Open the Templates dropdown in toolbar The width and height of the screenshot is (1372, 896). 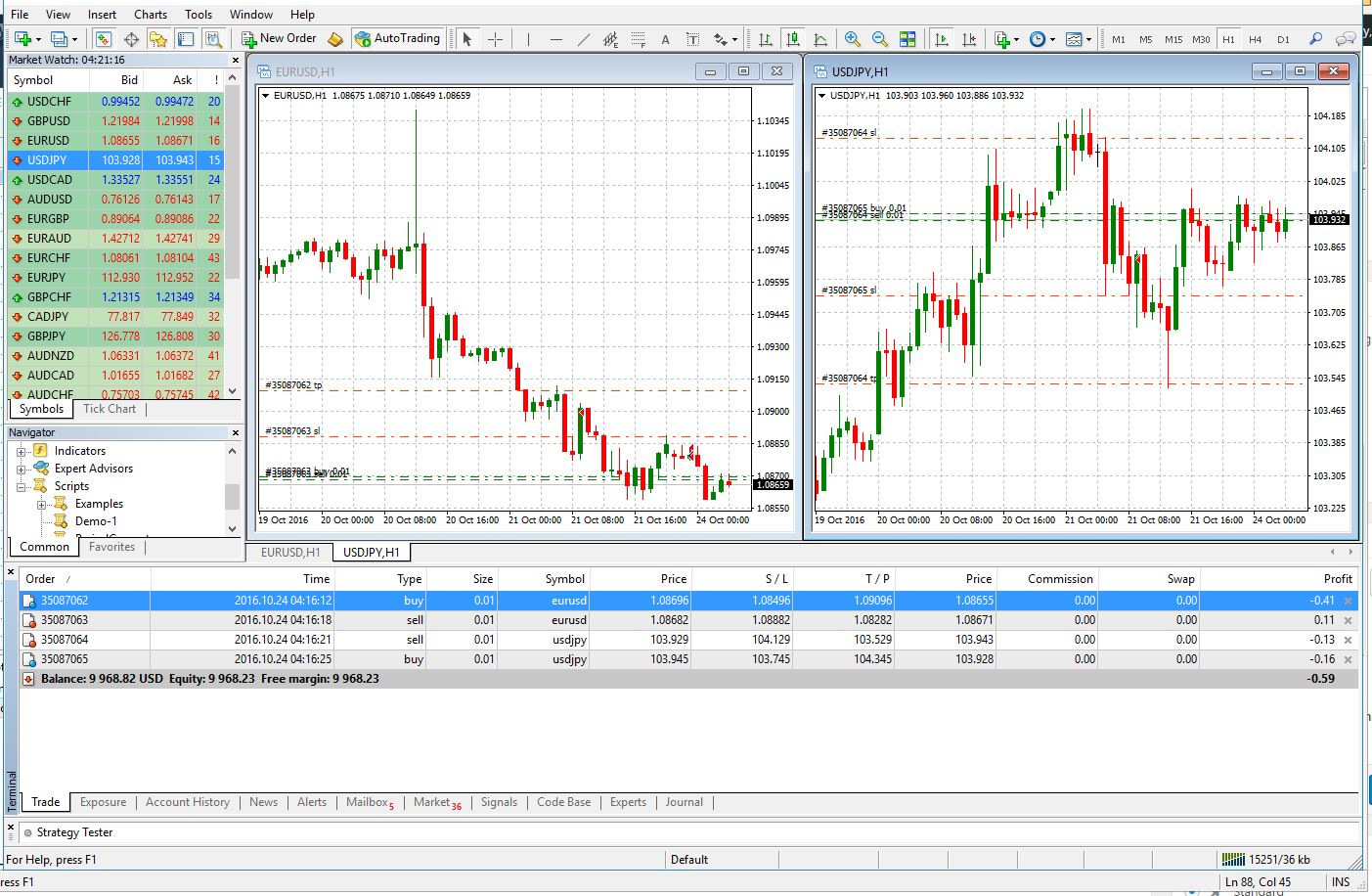(1078, 39)
